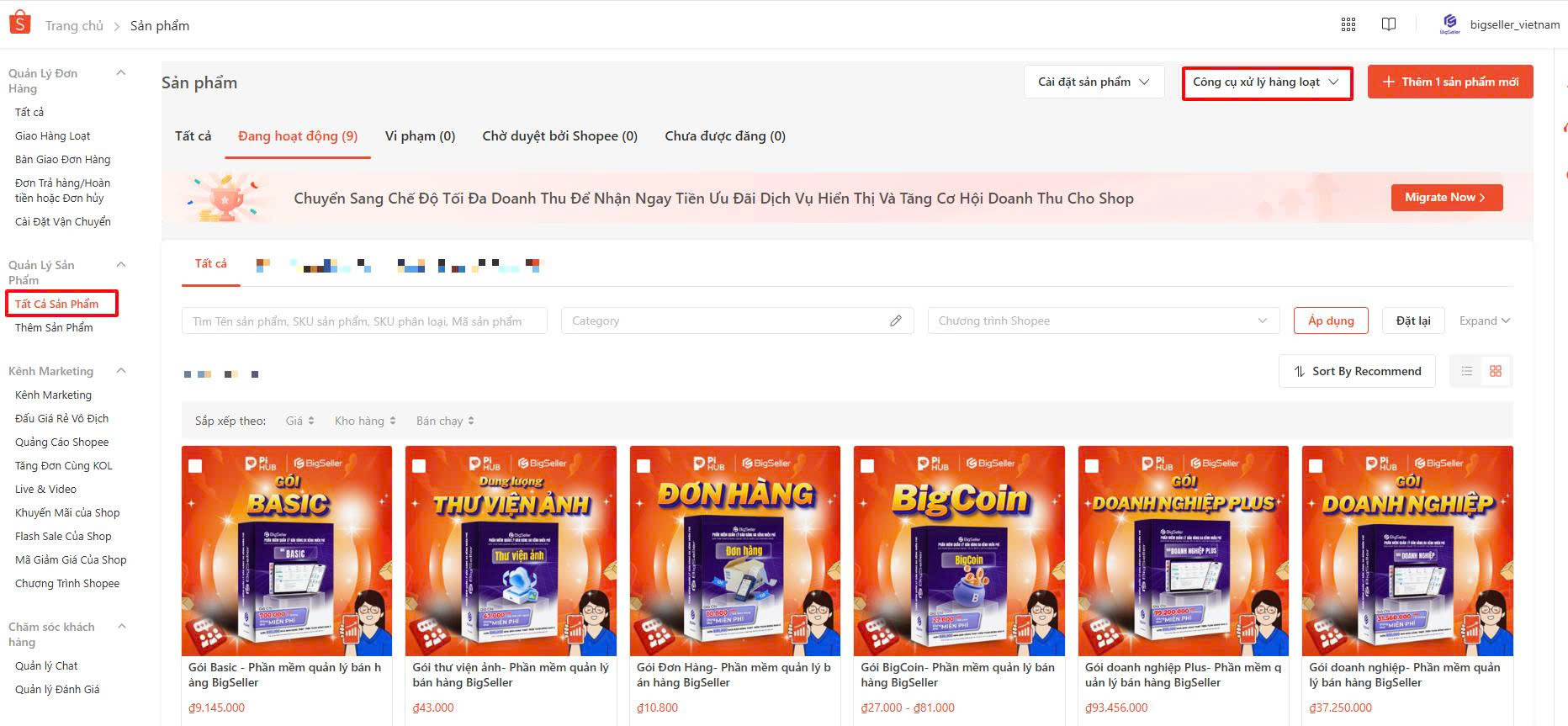Click the Shopee logo icon
This screenshot has width=1568, height=726.
(19, 23)
